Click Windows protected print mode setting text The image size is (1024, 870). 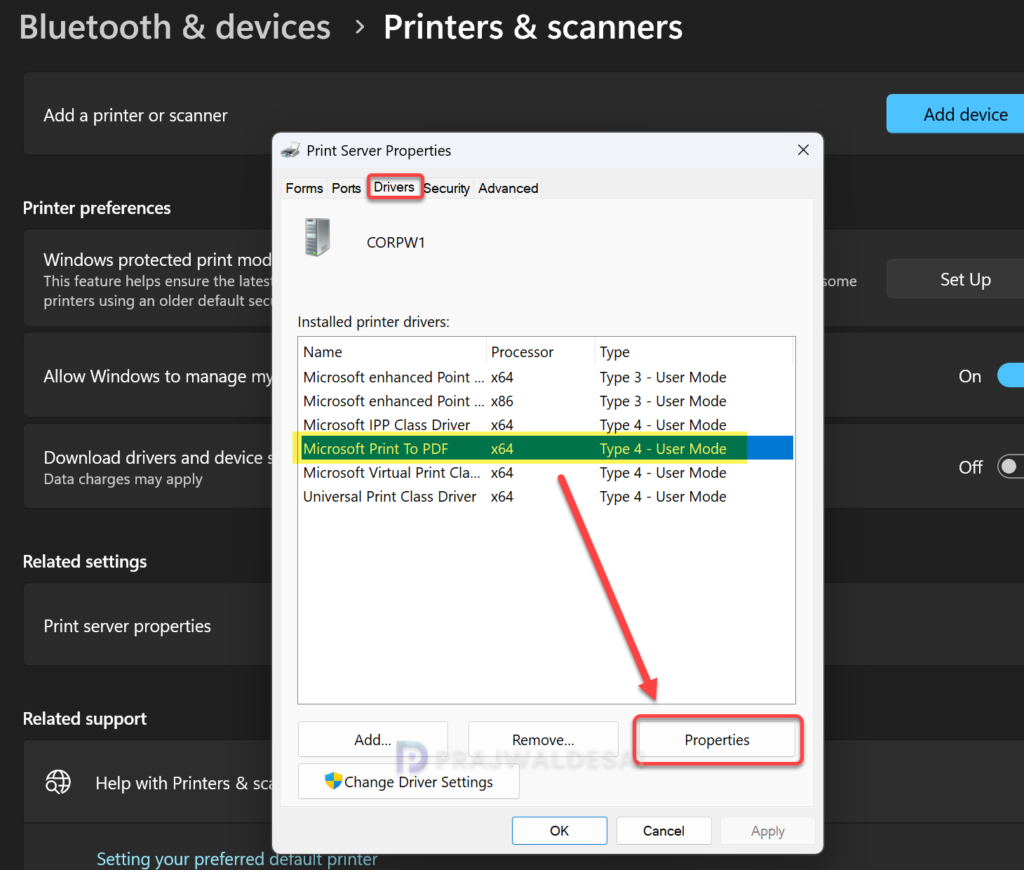pos(157,259)
